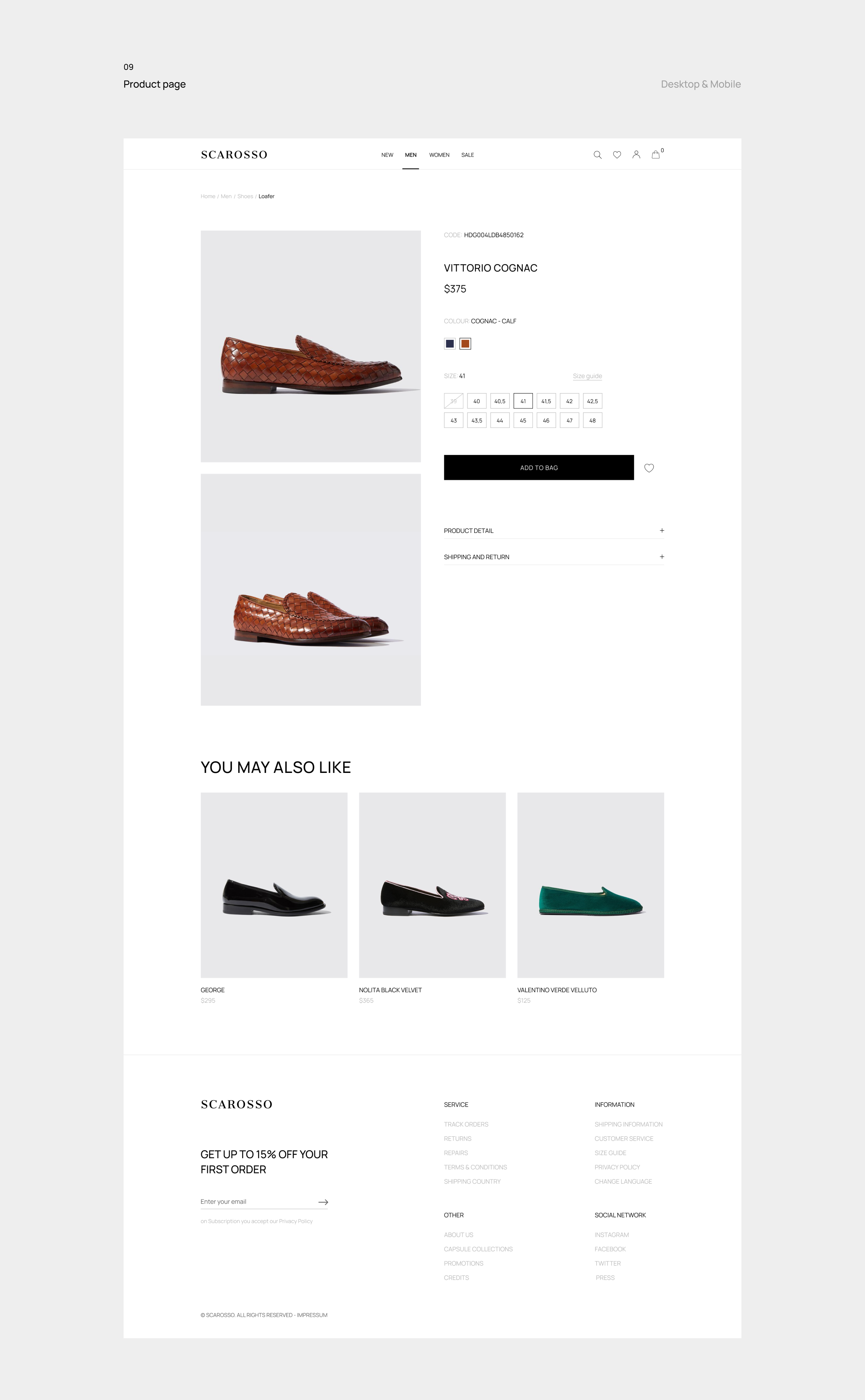This screenshot has width=865, height=1400.
Task: Open the shopping bag icon
Action: [656, 155]
